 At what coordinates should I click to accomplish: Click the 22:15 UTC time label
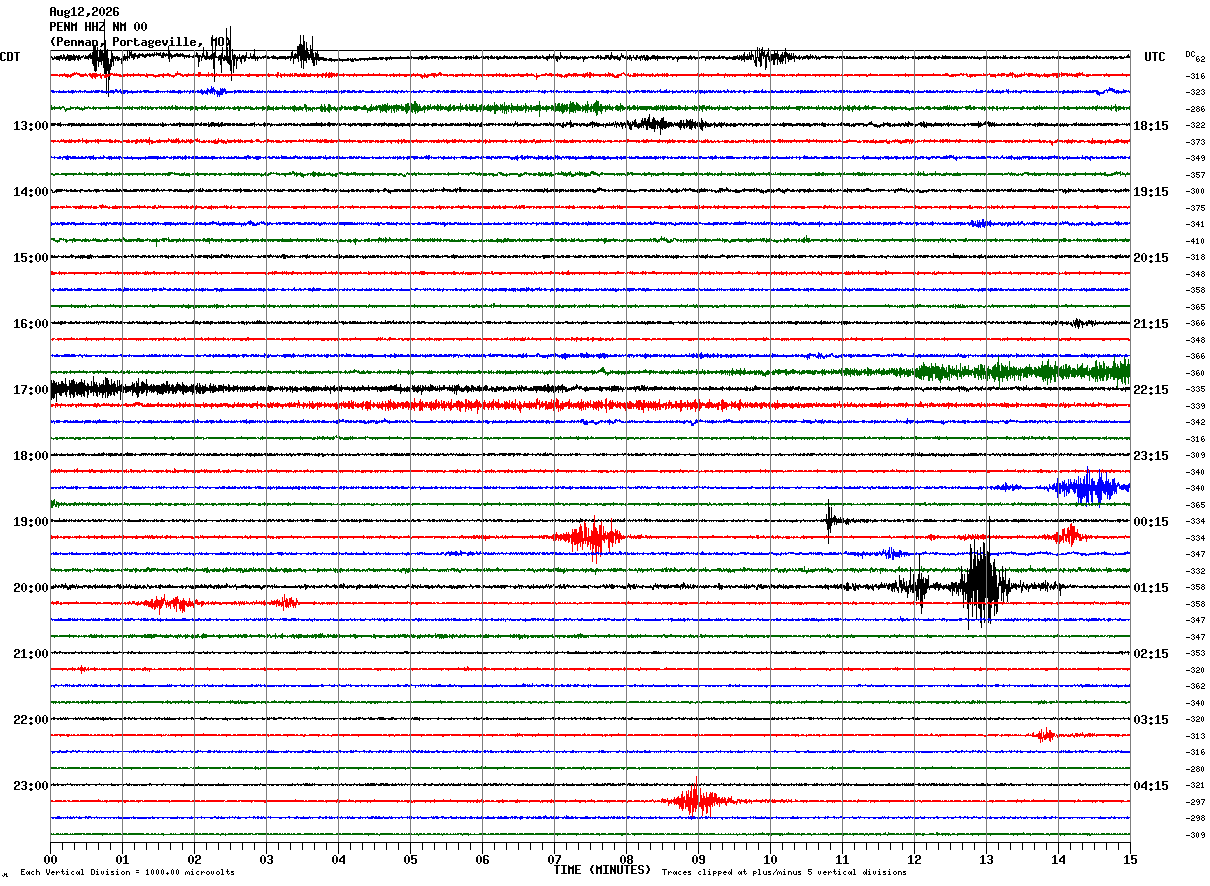click(x=1151, y=390)
